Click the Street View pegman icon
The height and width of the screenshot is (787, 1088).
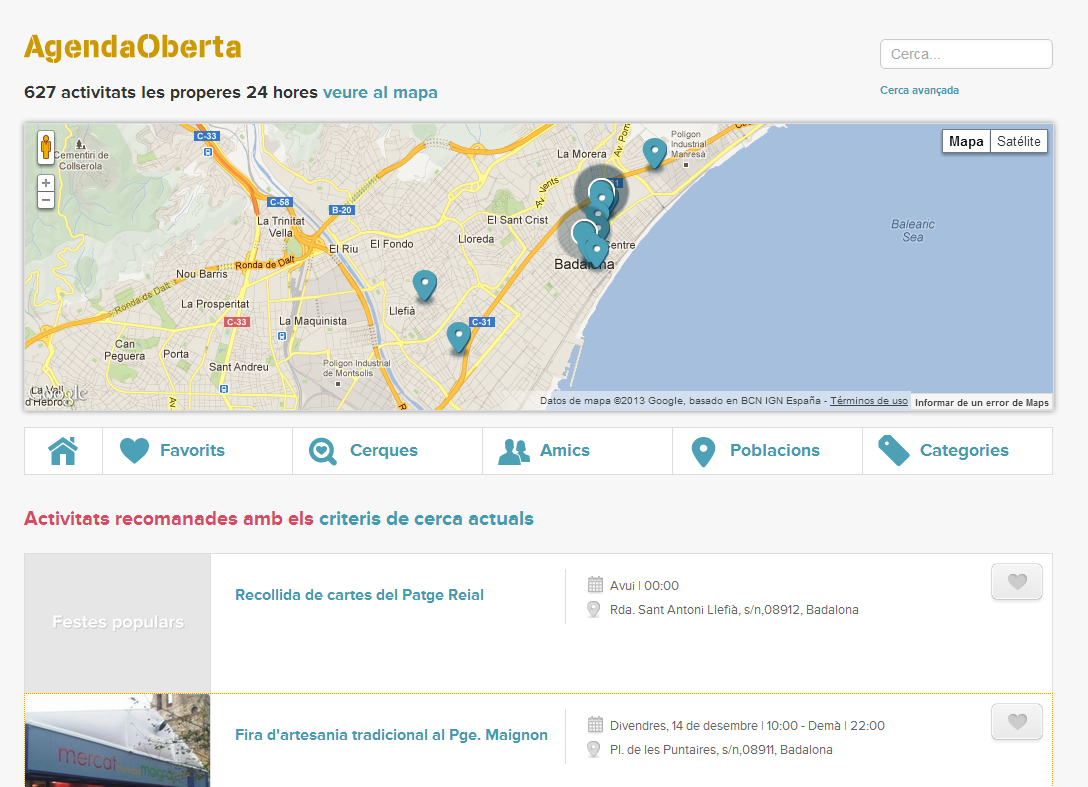pos(45,148)
